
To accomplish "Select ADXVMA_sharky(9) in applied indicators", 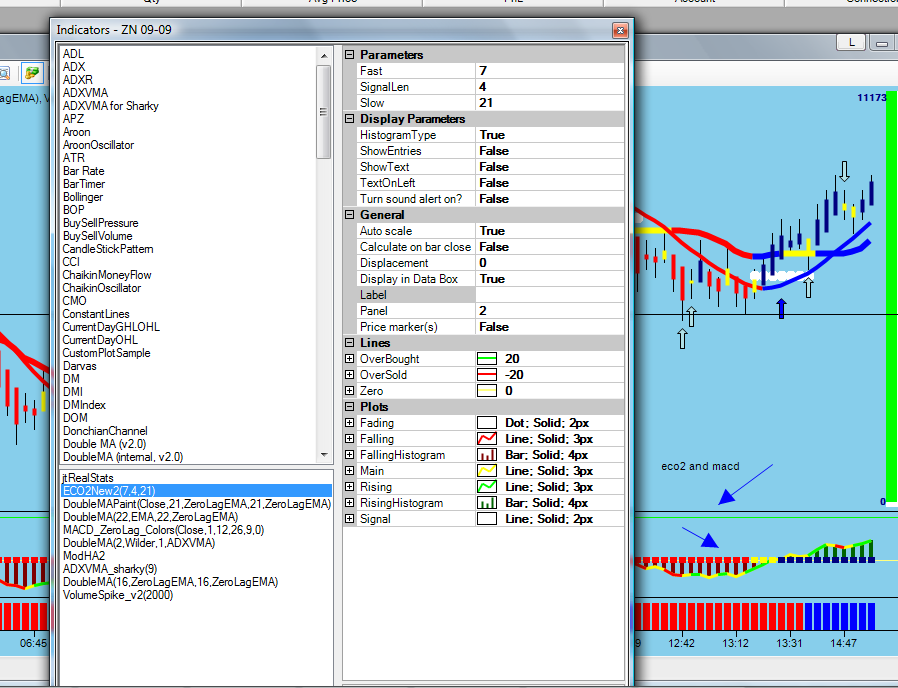I will pos(110,569).
